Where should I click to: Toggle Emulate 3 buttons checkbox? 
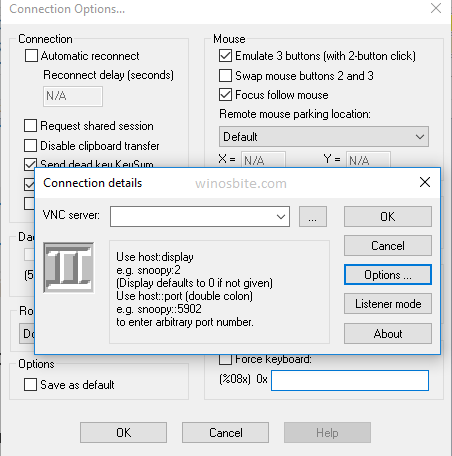pyautogui.click(x=225, y=56)
